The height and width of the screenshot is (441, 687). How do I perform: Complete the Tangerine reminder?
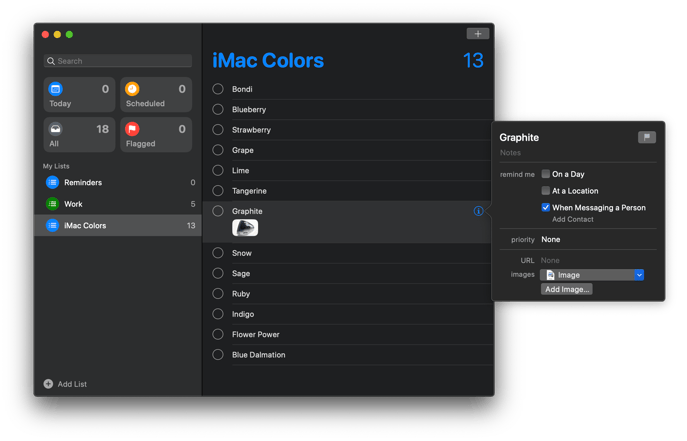[218, 191]
